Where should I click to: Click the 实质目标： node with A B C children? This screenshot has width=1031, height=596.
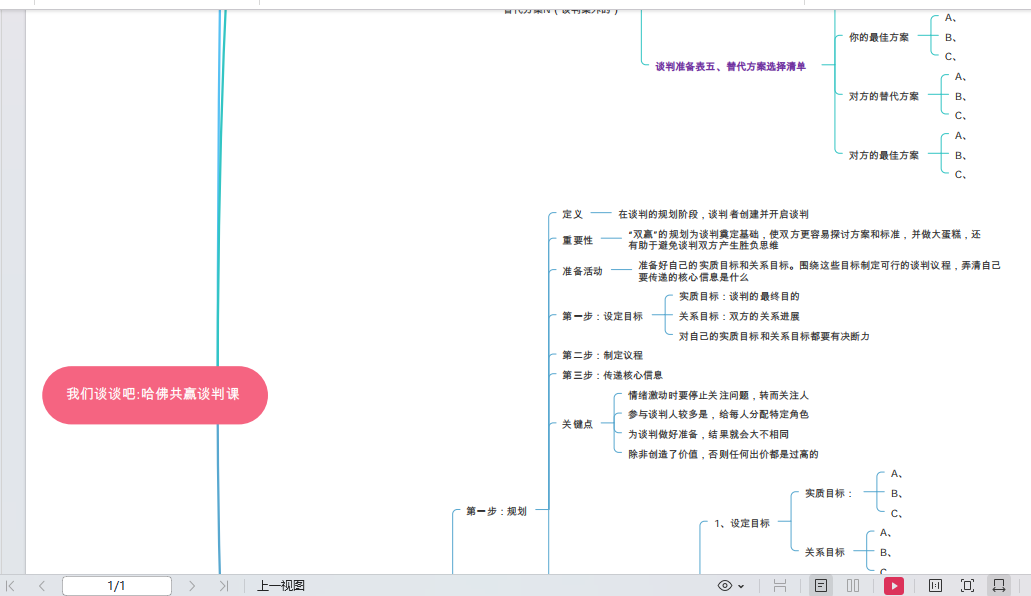click(828, 493)
